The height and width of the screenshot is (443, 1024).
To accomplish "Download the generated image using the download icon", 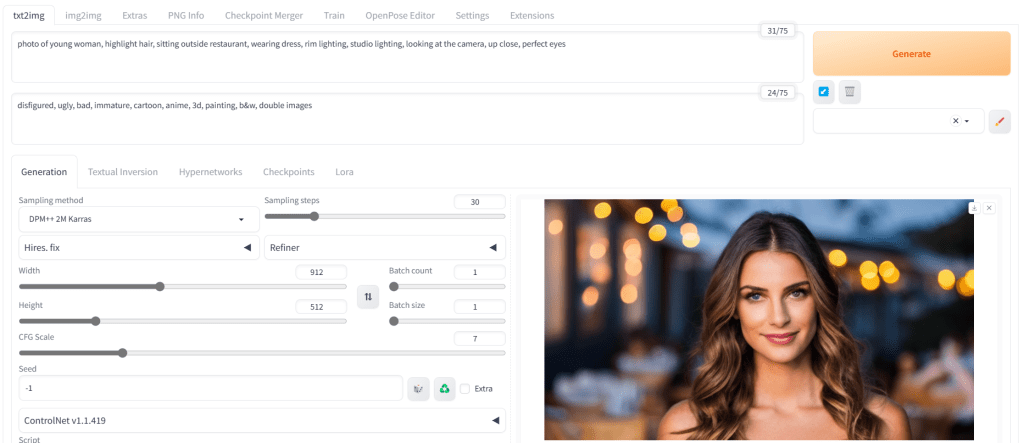I will click(x=973, y=208).
